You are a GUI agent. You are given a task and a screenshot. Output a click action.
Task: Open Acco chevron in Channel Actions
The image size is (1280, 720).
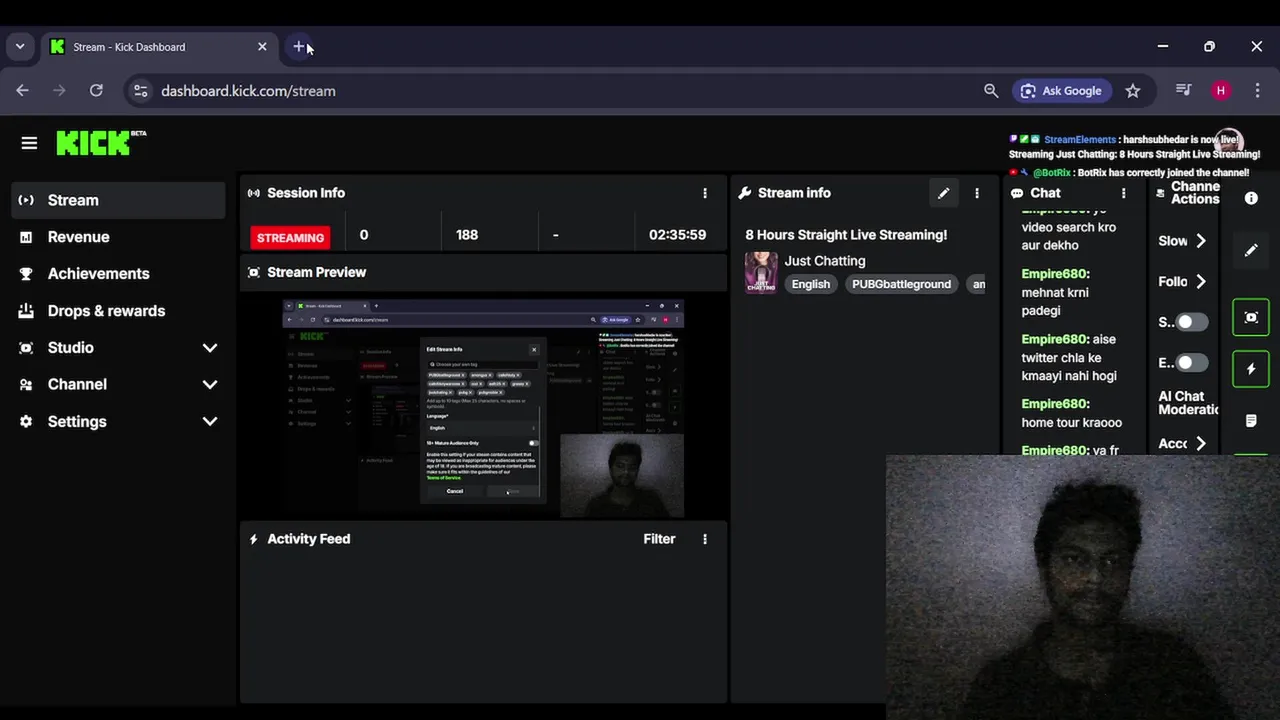[1201, 444]
